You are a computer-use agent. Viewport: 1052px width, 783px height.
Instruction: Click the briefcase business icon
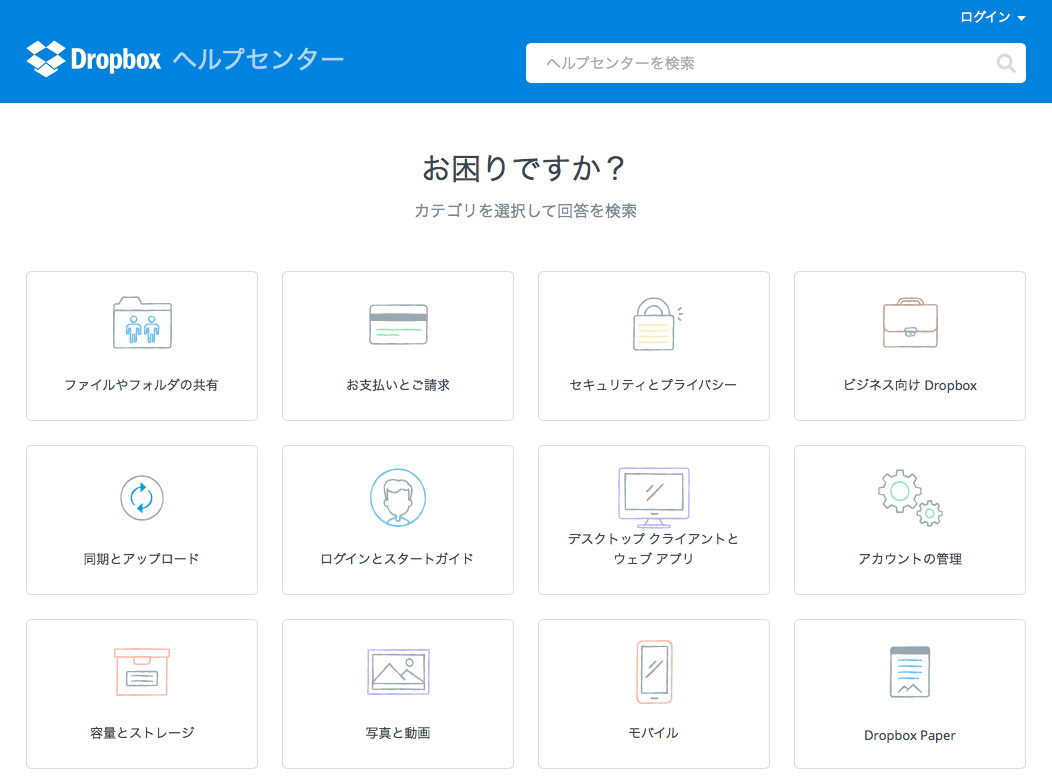click(x=910, y=323)
